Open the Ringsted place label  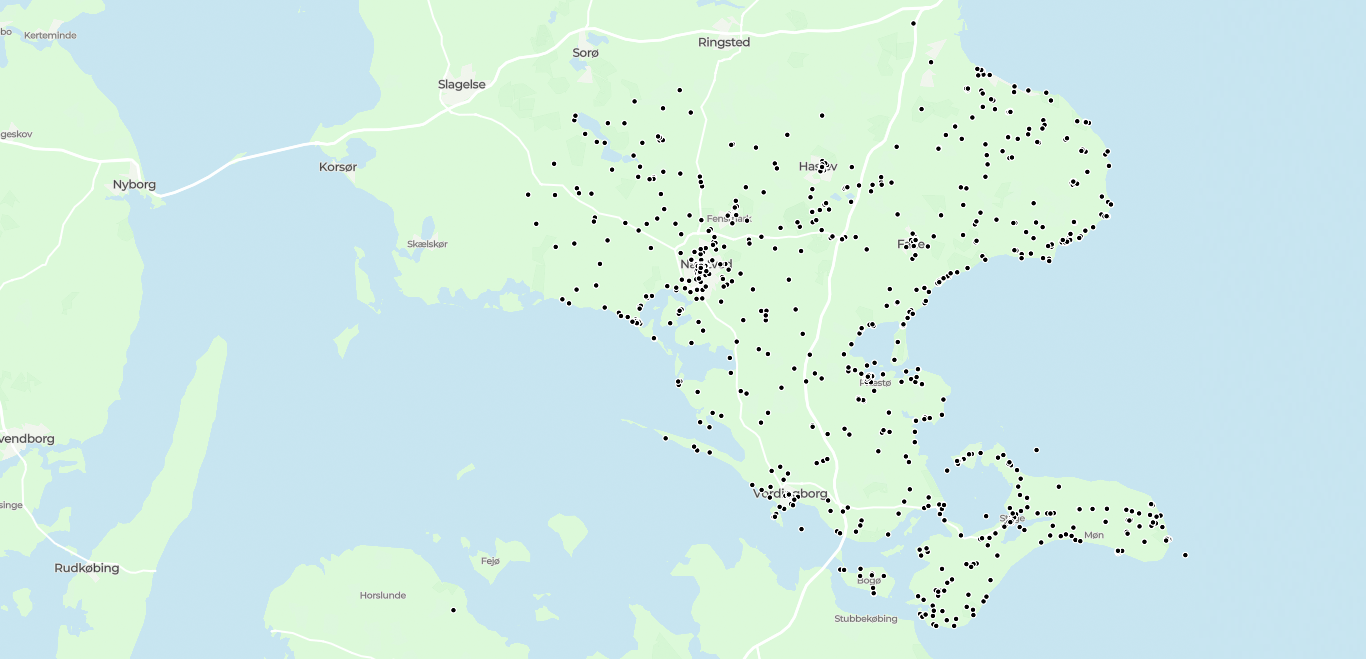coord(724,43)
